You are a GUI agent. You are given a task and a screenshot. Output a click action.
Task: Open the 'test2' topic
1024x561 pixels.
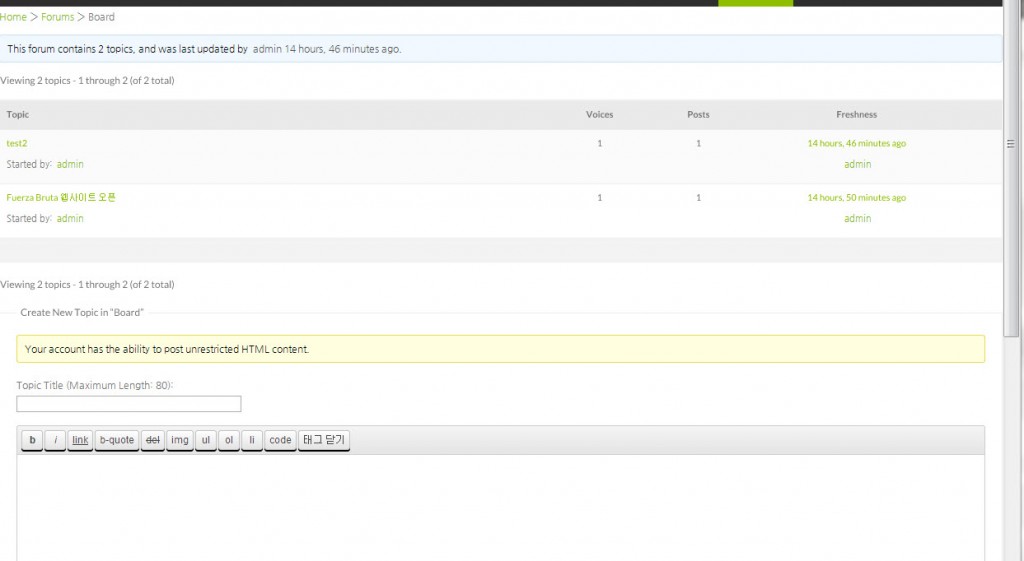[16, 143]
